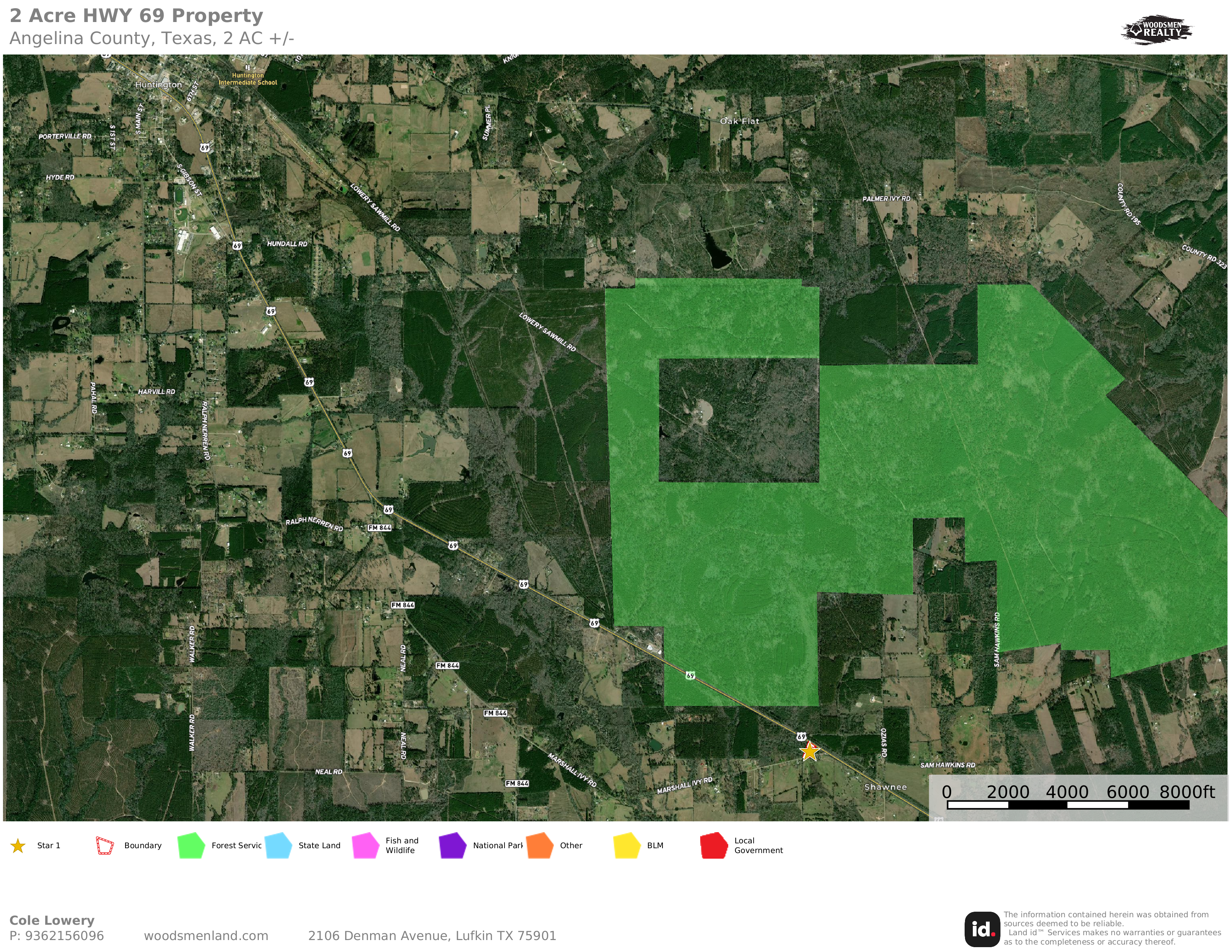Click the map distance scale bar
Viewport: 1232px width, 952px height.
(1068, 805)
